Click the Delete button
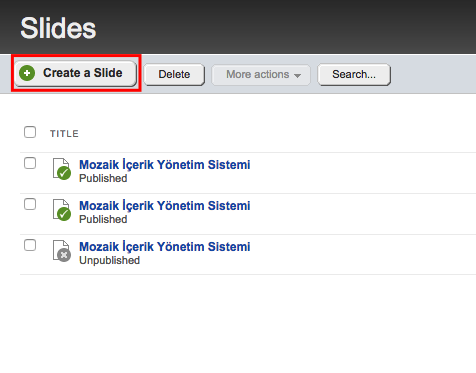Screen dimensions: 476x373 point(174,74)
